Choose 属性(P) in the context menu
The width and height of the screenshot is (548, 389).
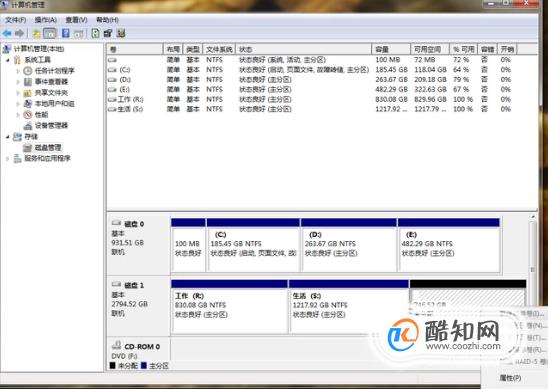[510, 378]
